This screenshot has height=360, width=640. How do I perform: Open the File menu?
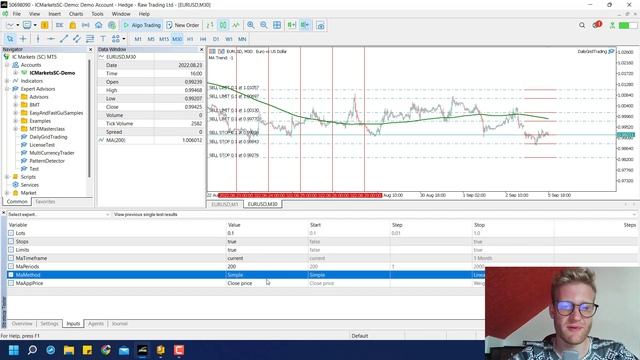(x=17, y=14)
